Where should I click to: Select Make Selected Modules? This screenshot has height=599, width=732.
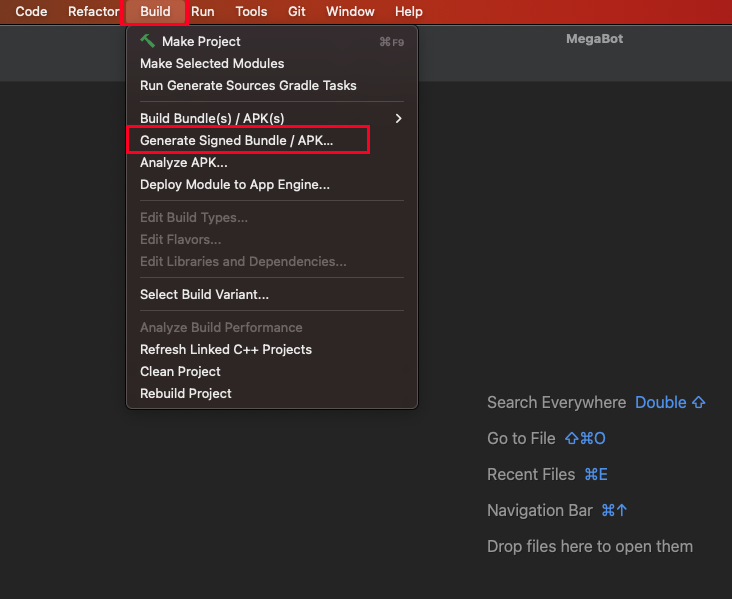[272, 63]
